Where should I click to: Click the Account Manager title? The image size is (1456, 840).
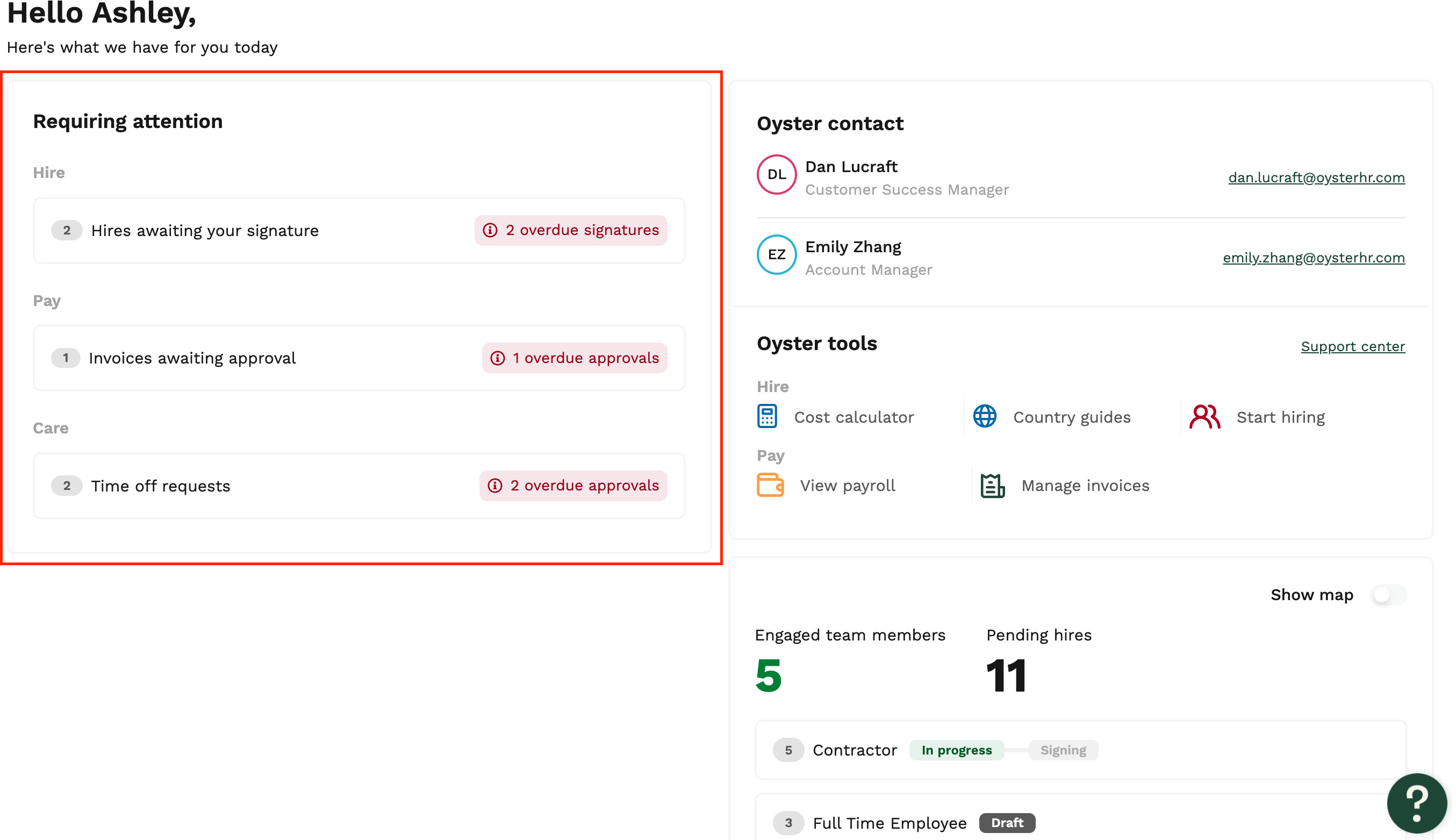tap(868, 270)
